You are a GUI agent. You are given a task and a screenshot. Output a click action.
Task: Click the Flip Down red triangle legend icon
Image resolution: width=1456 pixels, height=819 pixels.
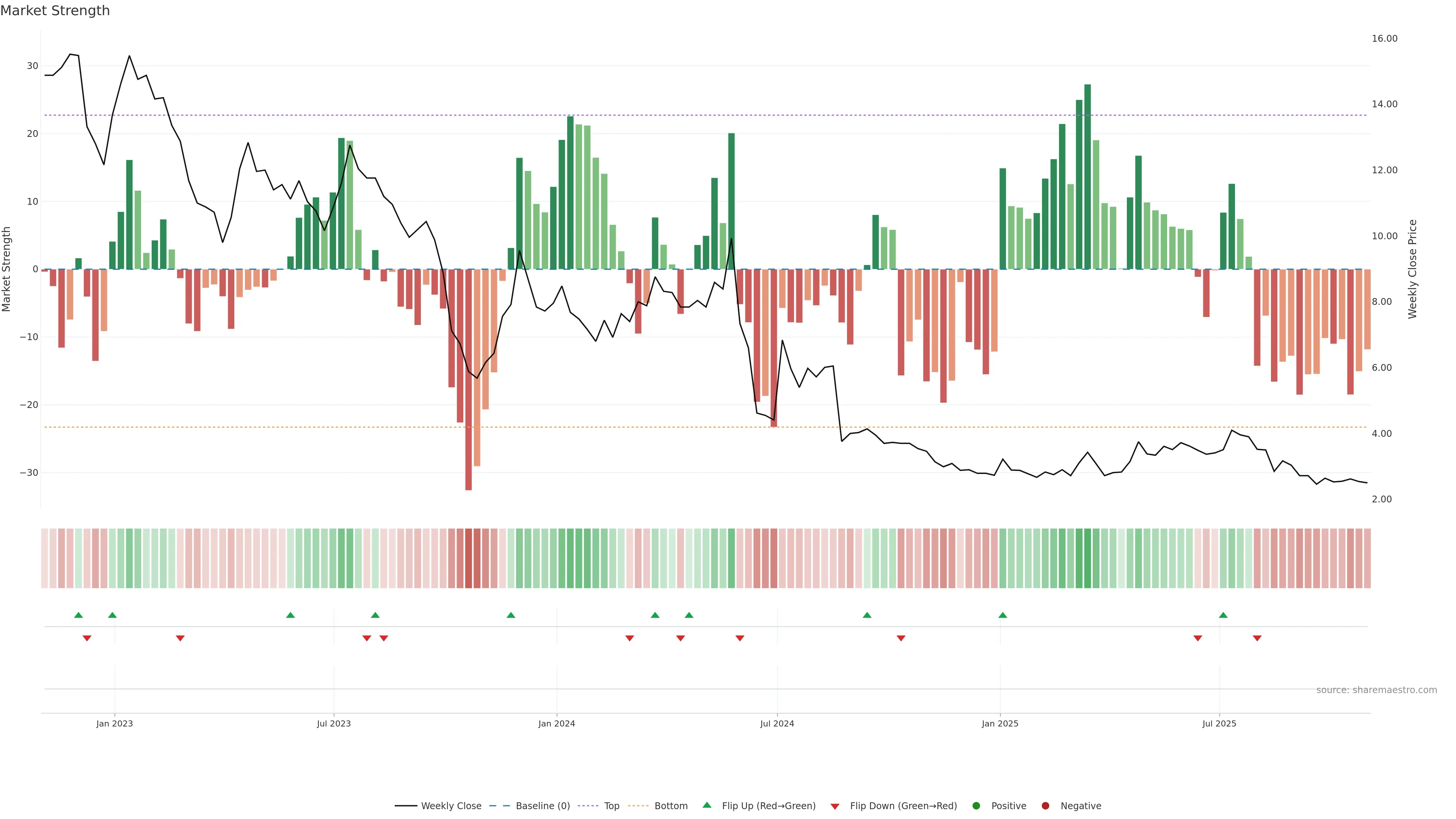point(835,806)
